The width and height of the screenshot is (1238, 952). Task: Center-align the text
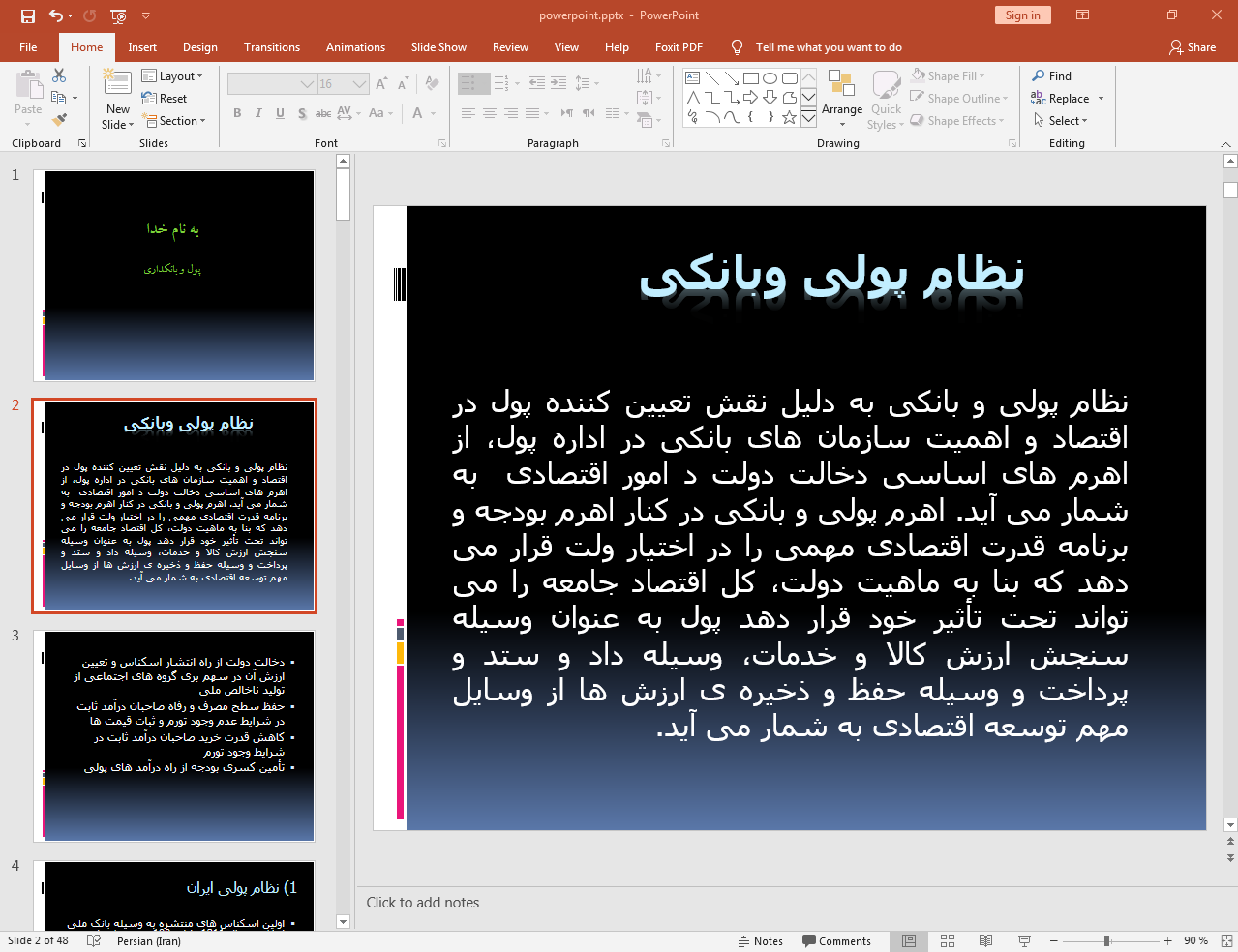tap(490, 113)
